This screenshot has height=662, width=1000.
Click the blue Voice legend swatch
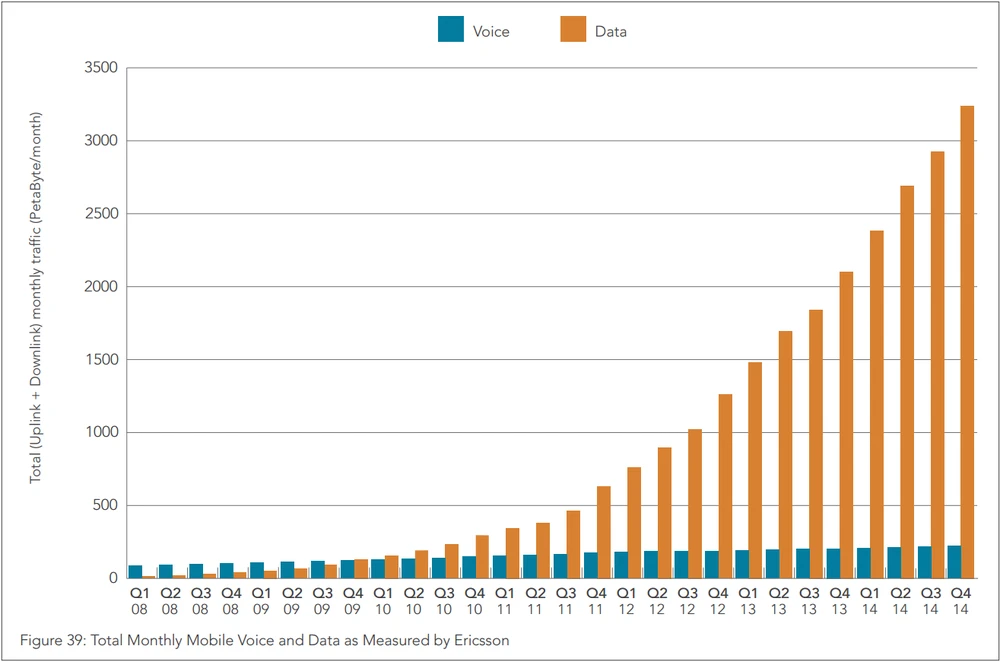tap(450, 31)
